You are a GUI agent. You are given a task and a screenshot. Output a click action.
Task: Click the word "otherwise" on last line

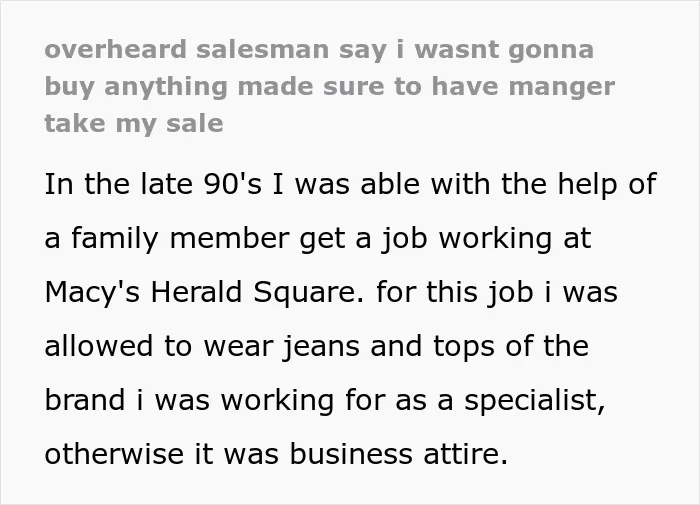pos(114,454)
